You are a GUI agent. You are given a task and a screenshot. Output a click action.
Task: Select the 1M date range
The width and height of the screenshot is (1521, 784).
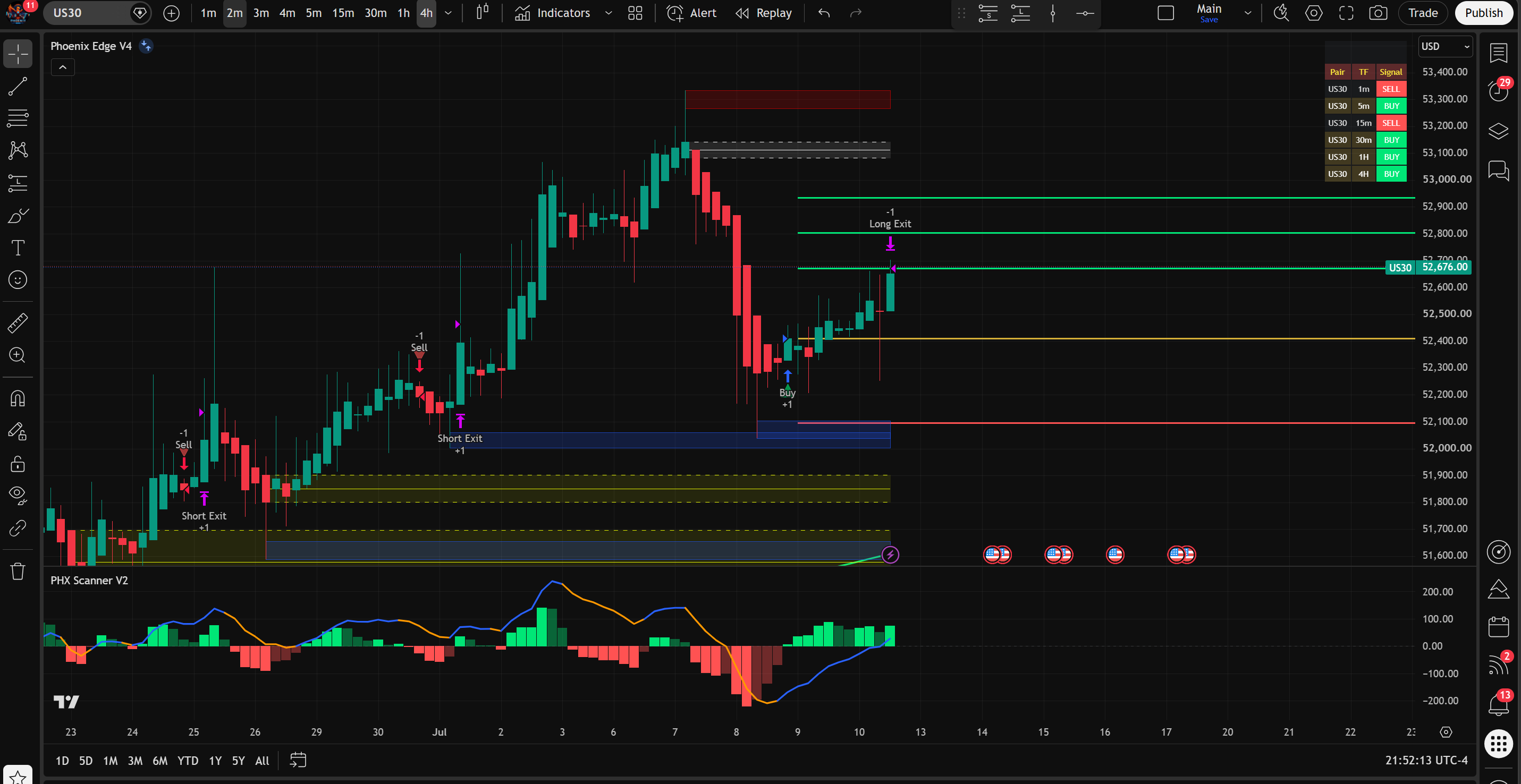point(111,761)
